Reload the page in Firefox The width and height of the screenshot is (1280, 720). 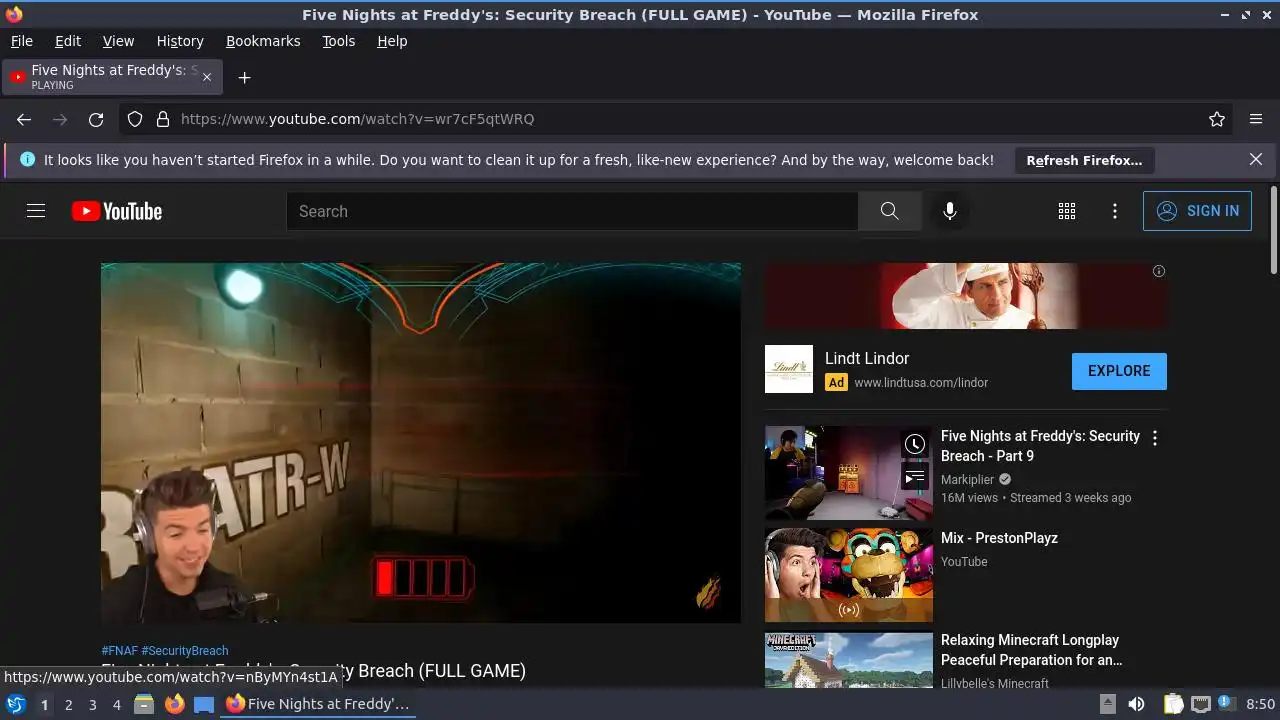point(96,119)
